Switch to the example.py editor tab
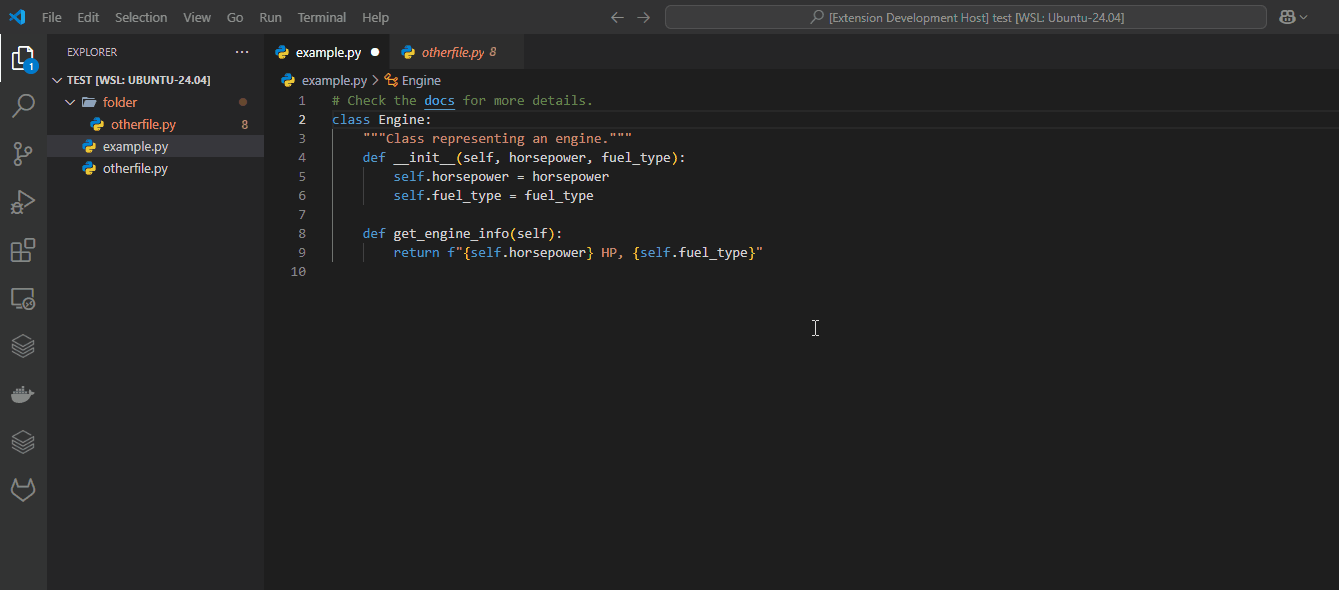The width and height of the screenshot is (1339, 590). click(x=327, y=52)
